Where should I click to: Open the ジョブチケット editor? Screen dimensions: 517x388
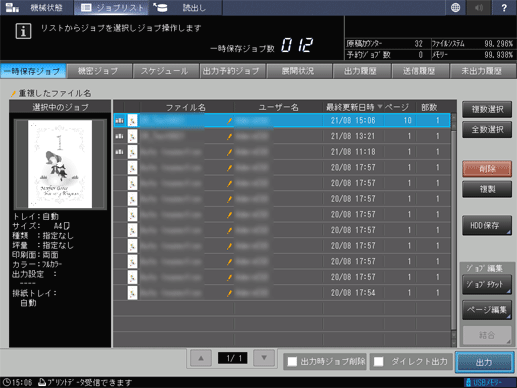click(487, 284)
